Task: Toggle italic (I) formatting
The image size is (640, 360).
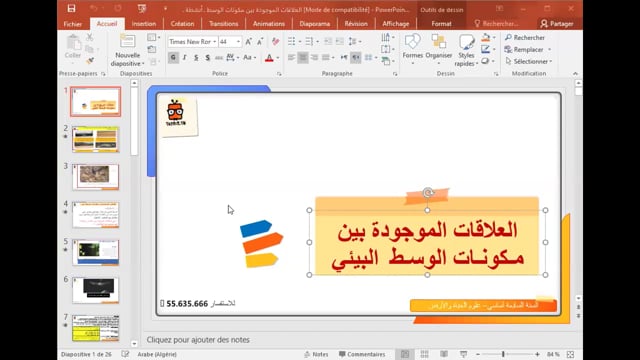Action: pyautogui.click(x=184, y=58)
